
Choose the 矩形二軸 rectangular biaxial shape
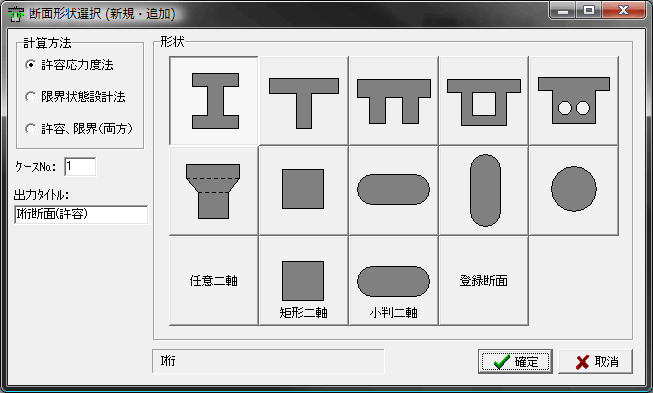tap(304, 281)
